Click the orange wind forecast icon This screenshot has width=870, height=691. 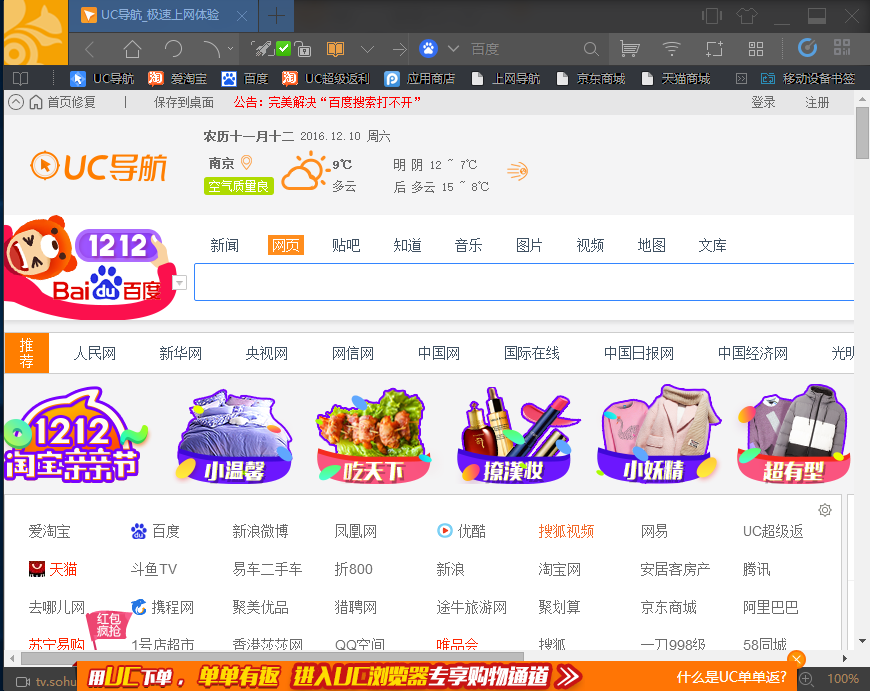[518, 171]
